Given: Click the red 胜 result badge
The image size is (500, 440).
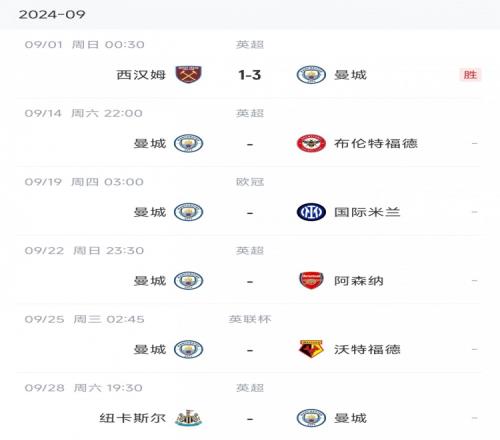Looking at the screenshot, I should click(x=470, y=75).
